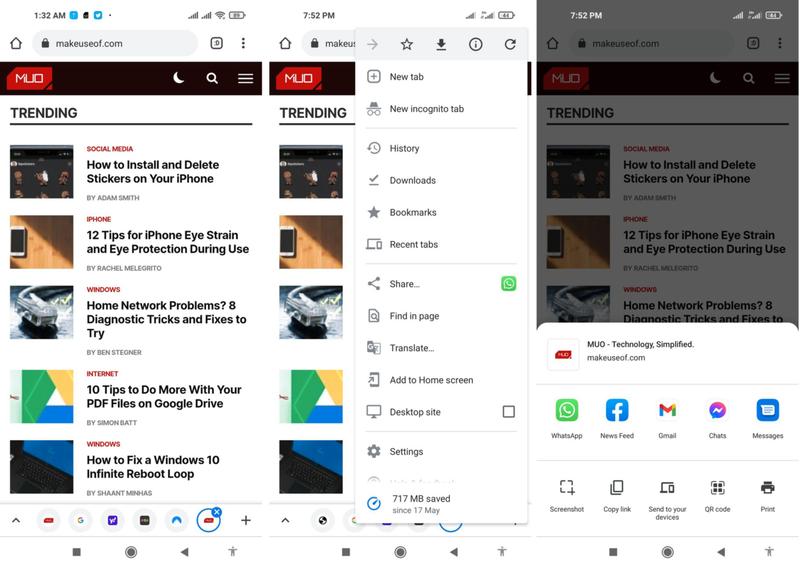Click MUO logo in left phone
Screen dimensions: 800x568
point(29,78)
